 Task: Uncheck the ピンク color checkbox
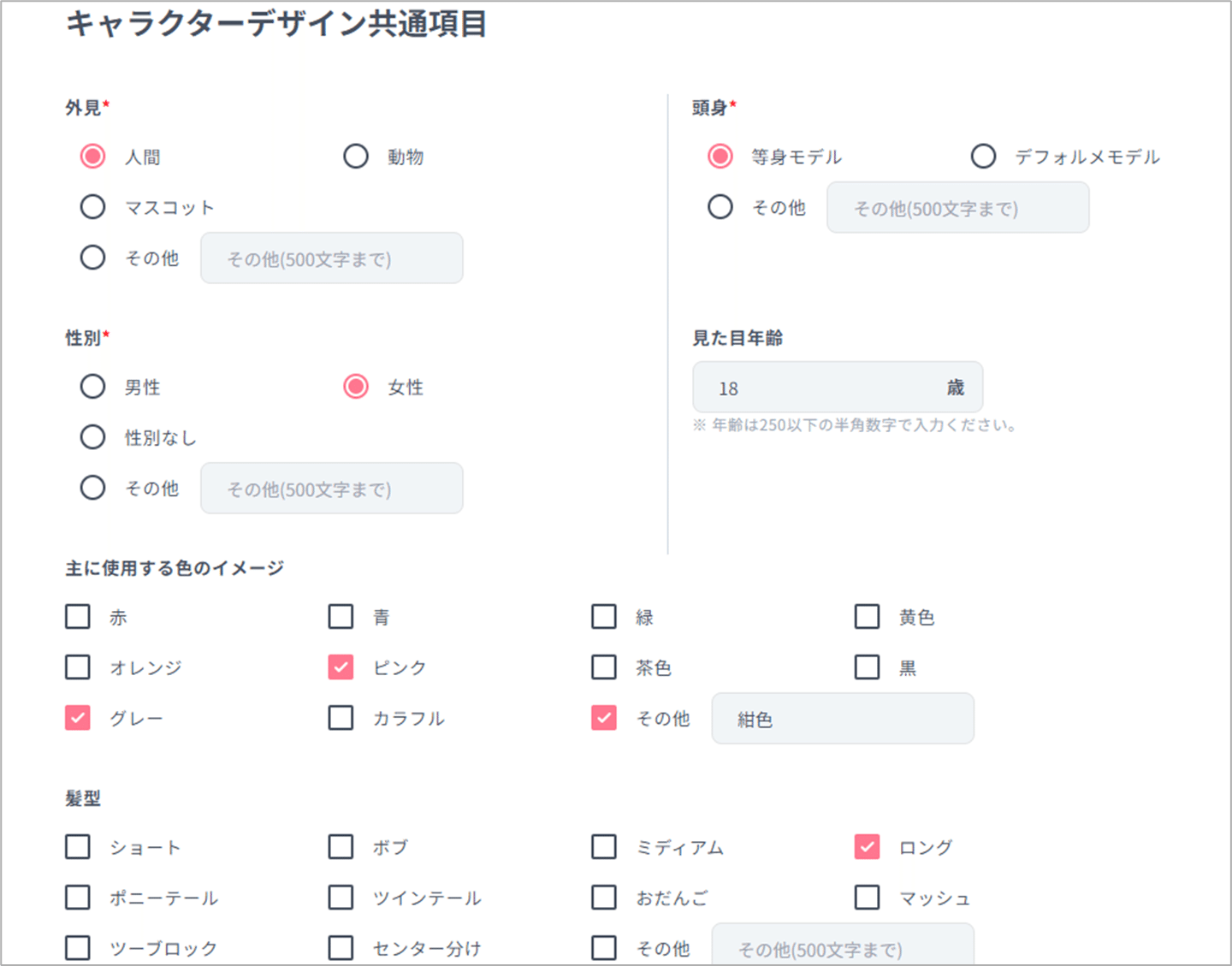[x=341, y=667]
